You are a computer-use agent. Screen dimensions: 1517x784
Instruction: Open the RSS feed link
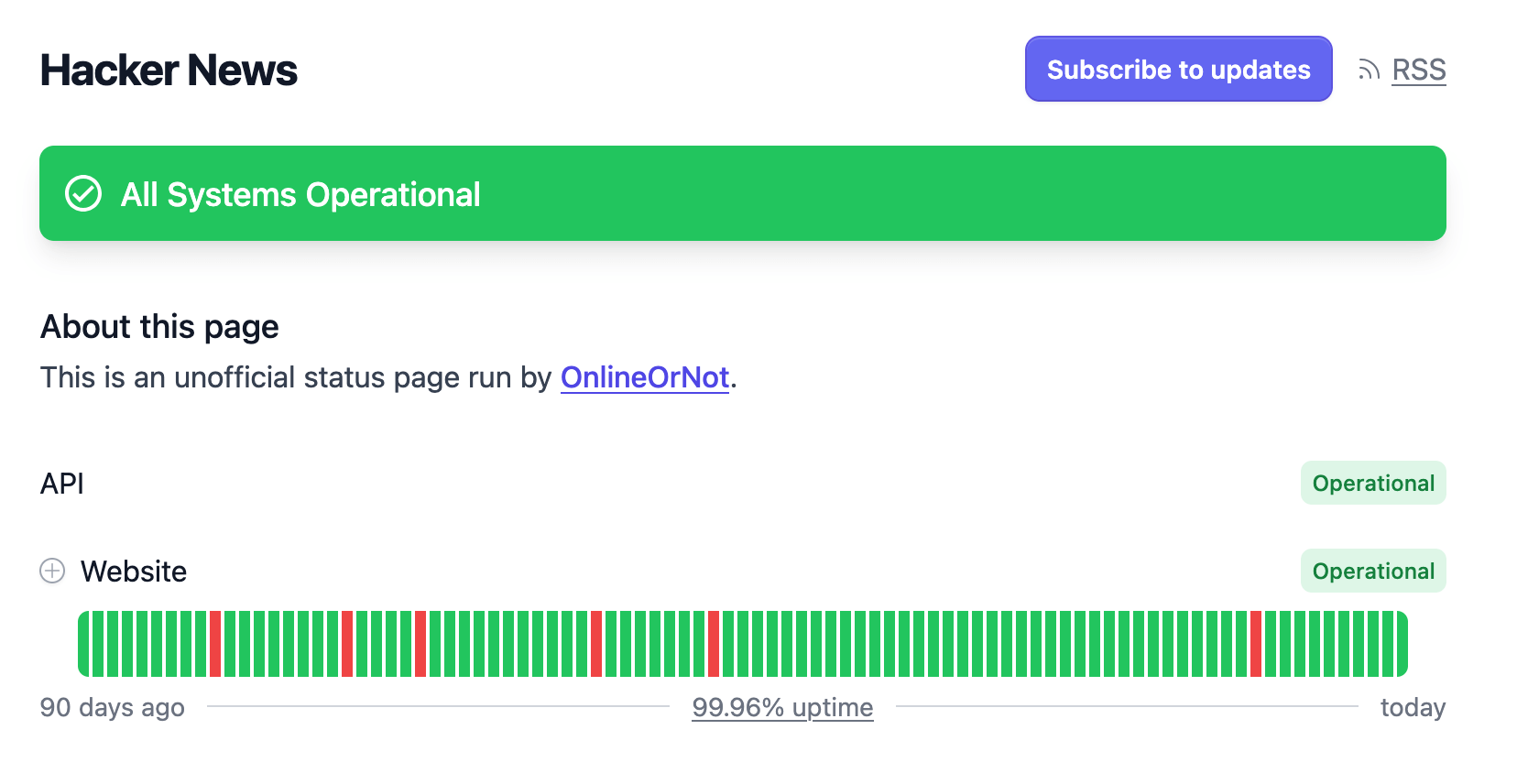coord(1418,70)
